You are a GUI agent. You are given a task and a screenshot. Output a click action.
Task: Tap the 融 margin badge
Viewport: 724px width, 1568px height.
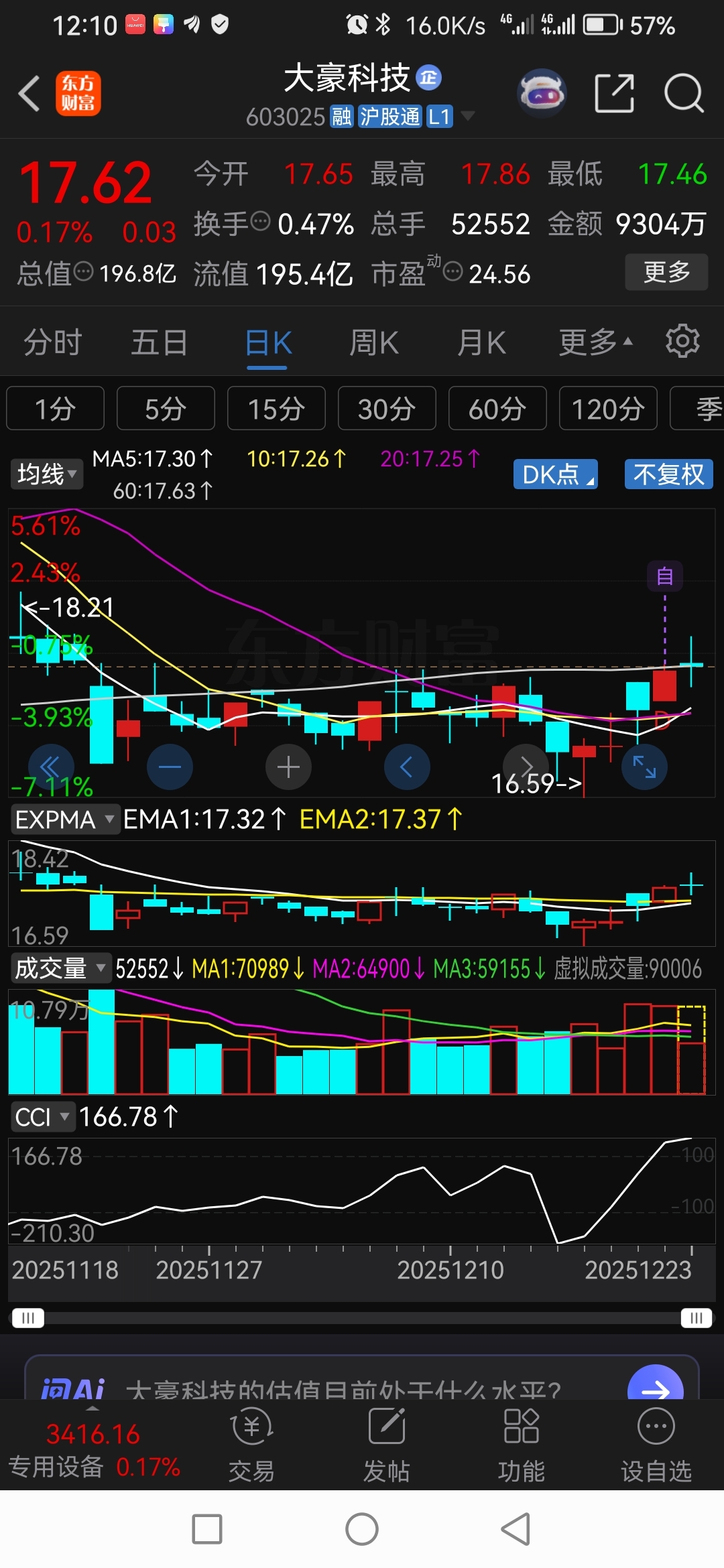(341, 117)
